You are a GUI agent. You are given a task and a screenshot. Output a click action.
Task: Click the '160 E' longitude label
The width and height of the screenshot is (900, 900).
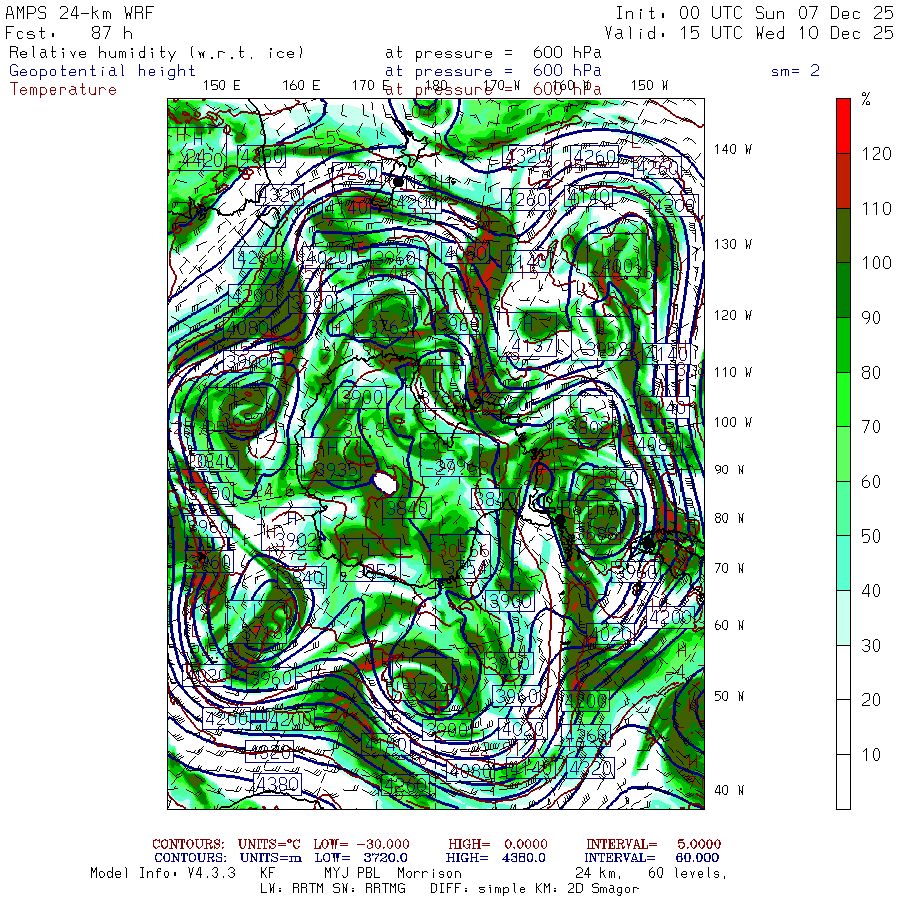[301, 85]
